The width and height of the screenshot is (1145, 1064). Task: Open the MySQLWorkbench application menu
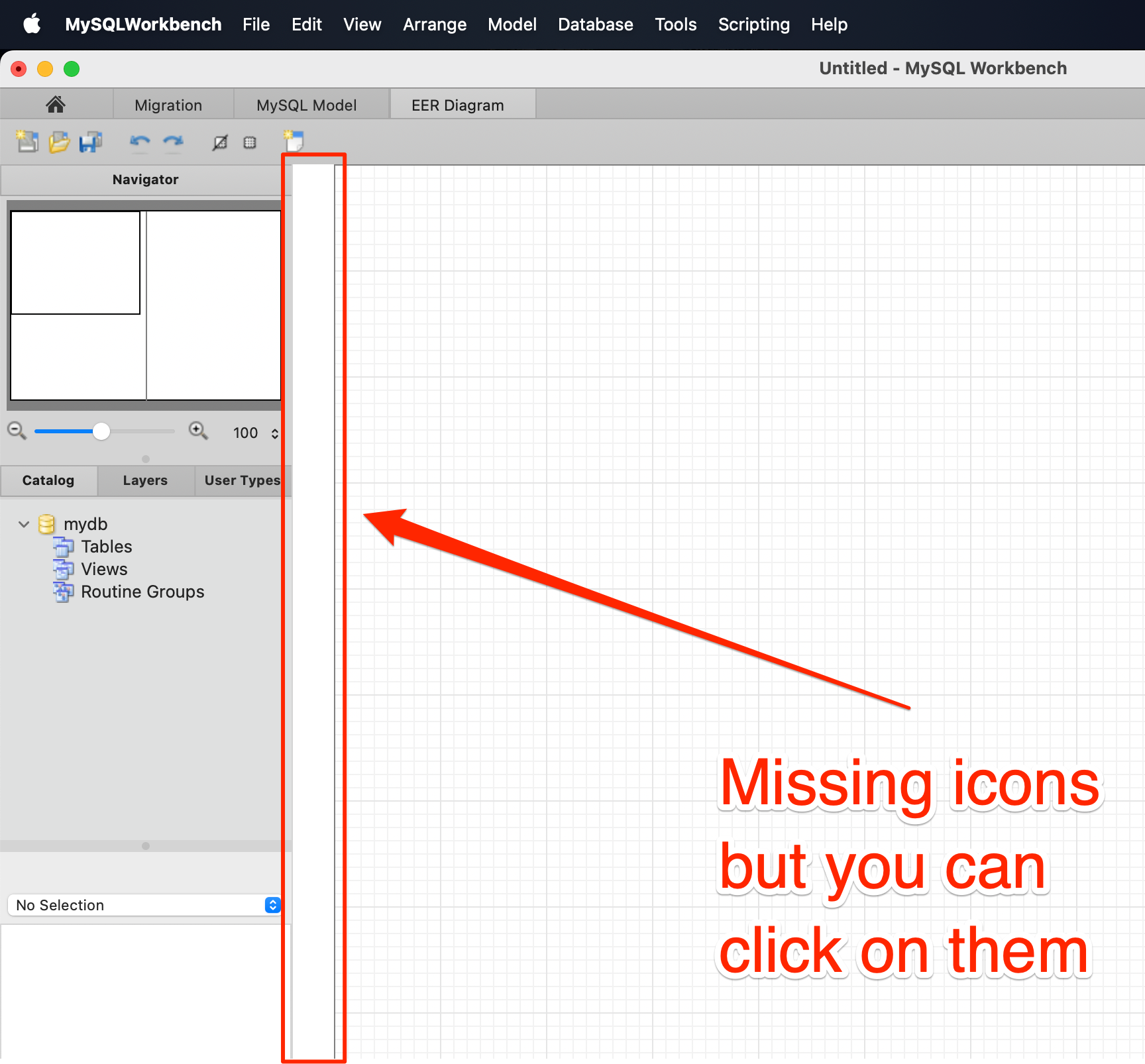click(143, 25)
